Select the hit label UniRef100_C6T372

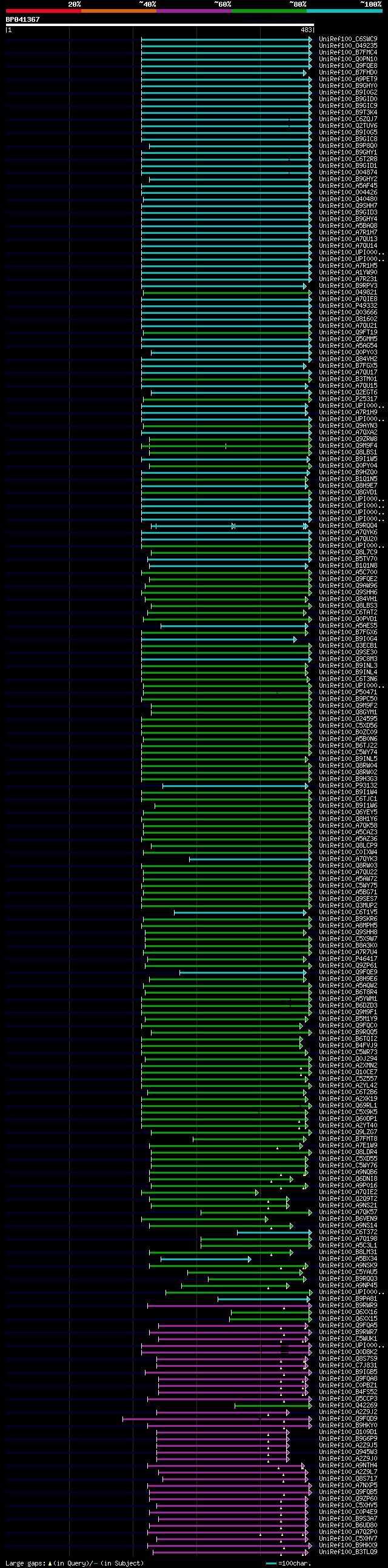(348, 1232)
